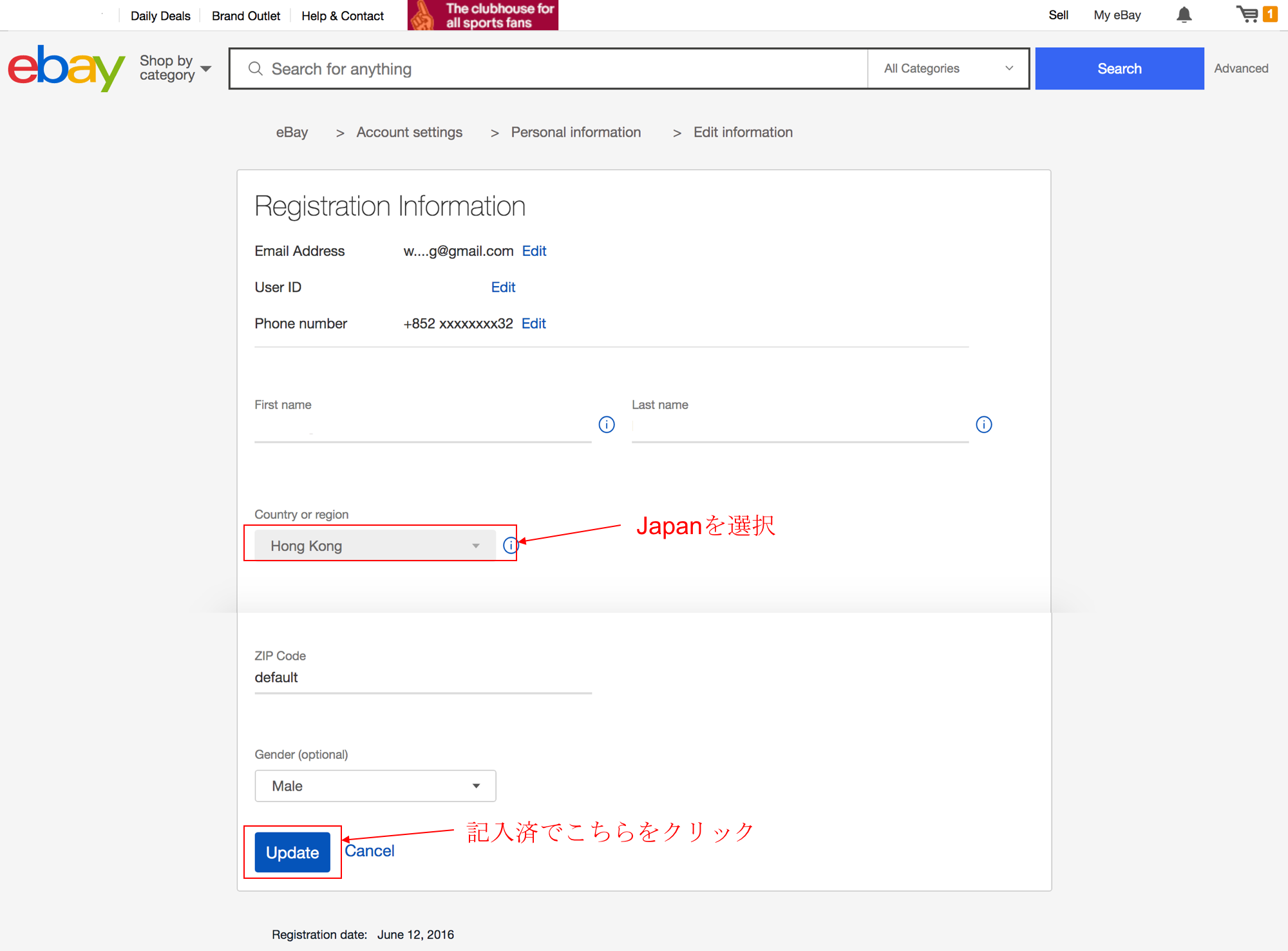
Task: Click the First name info icon
Action: pyautogui.click(x=607, y=425)
